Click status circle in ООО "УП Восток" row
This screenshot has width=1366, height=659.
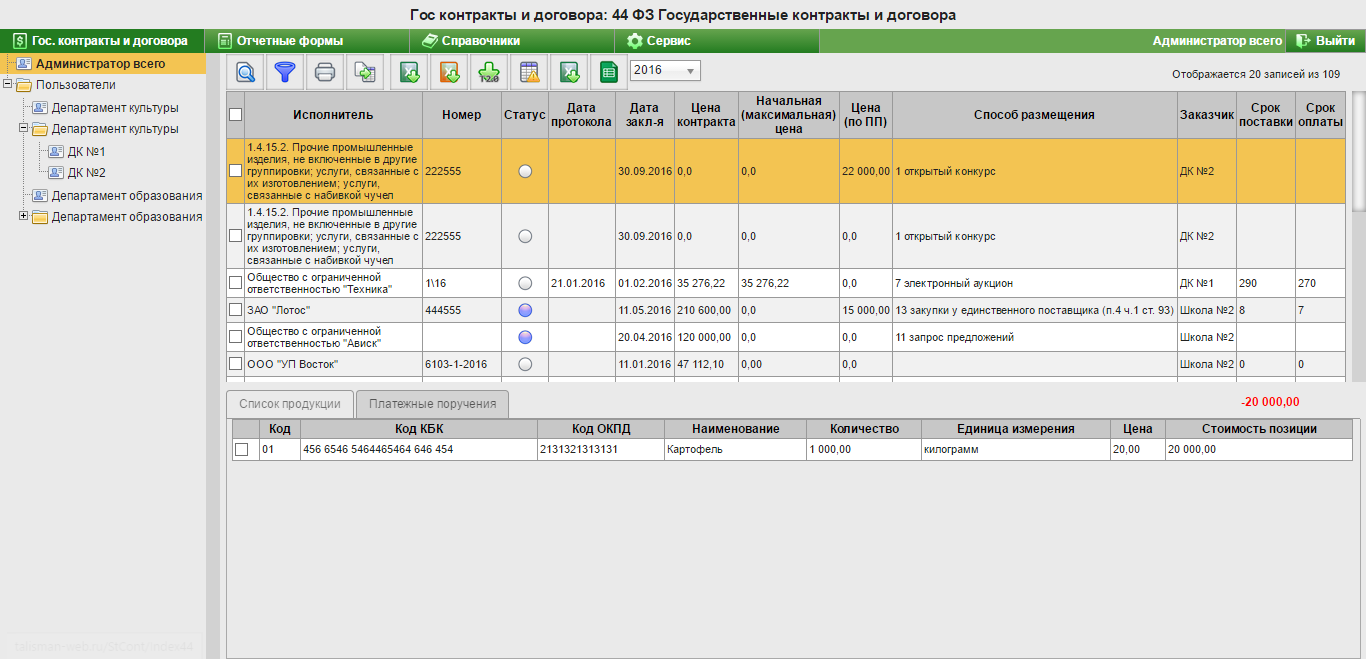[x=525, y=364]
